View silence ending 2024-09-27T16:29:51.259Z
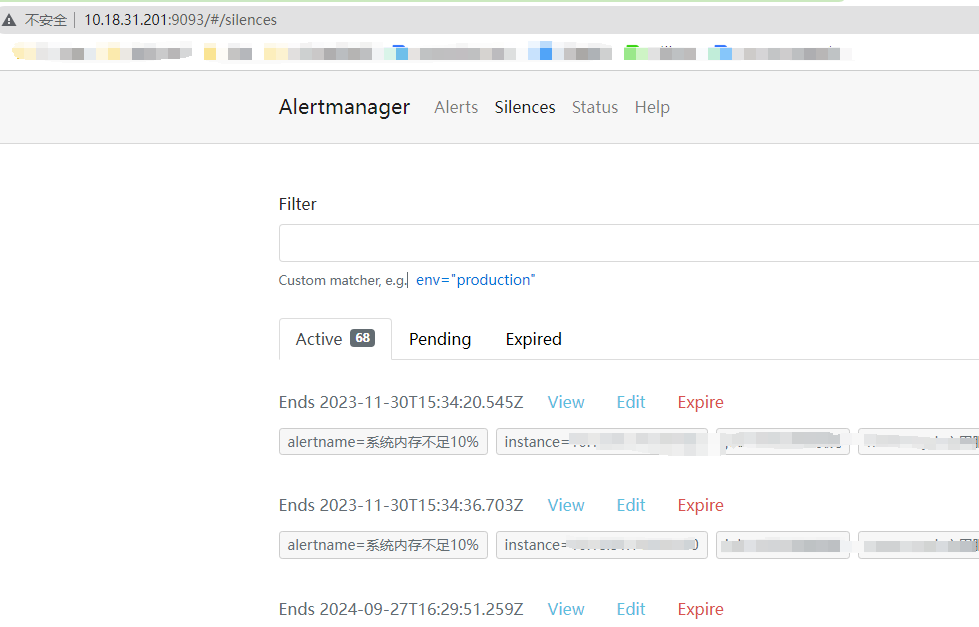 click(566, 609)
